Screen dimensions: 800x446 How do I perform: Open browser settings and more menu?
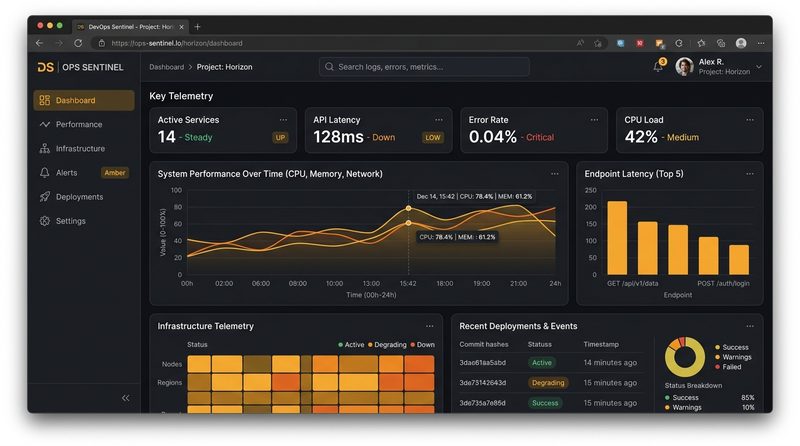(761, 43)
